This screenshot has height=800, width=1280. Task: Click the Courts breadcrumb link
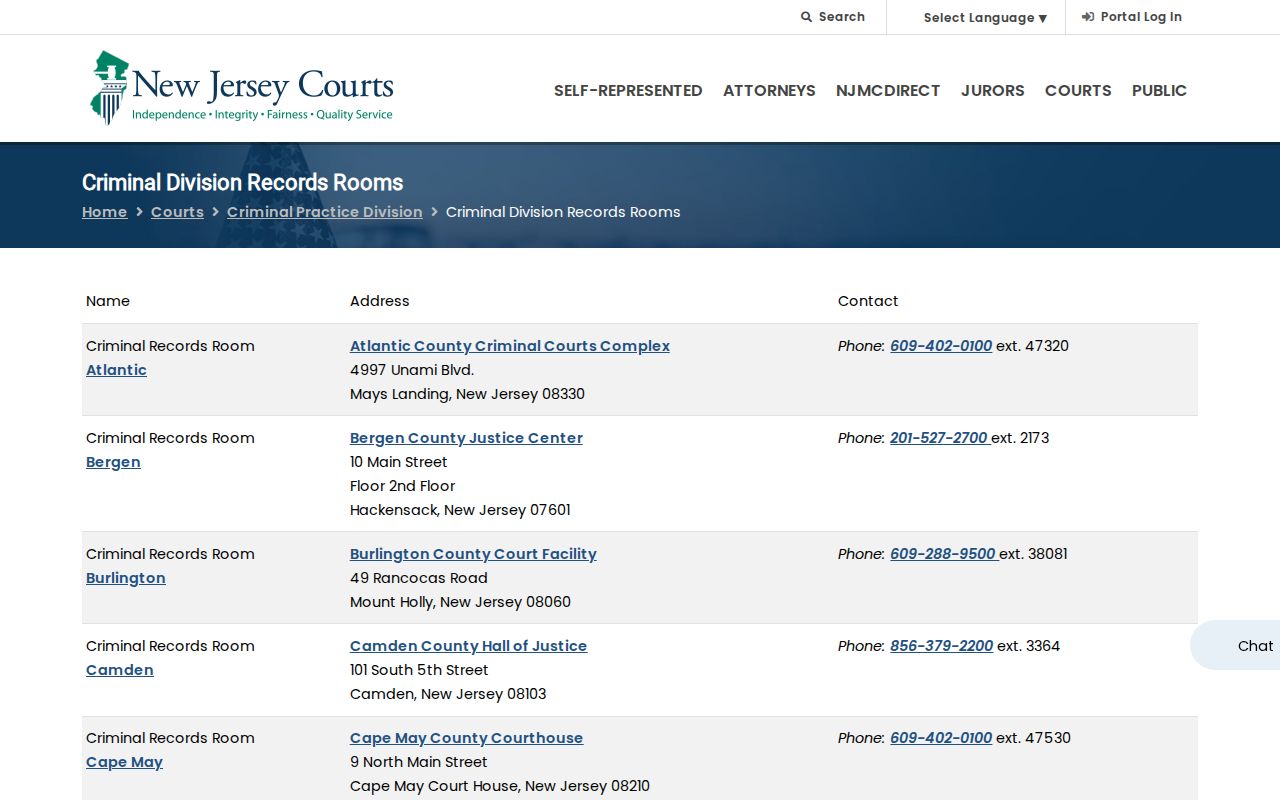coord(177,212)
